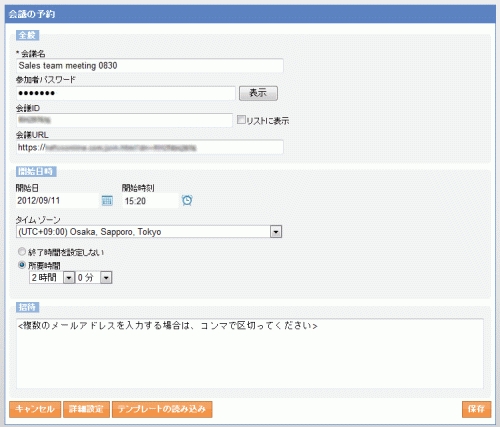
Task: Click テンプレートの読み込み button
Action: click(162, 409)
